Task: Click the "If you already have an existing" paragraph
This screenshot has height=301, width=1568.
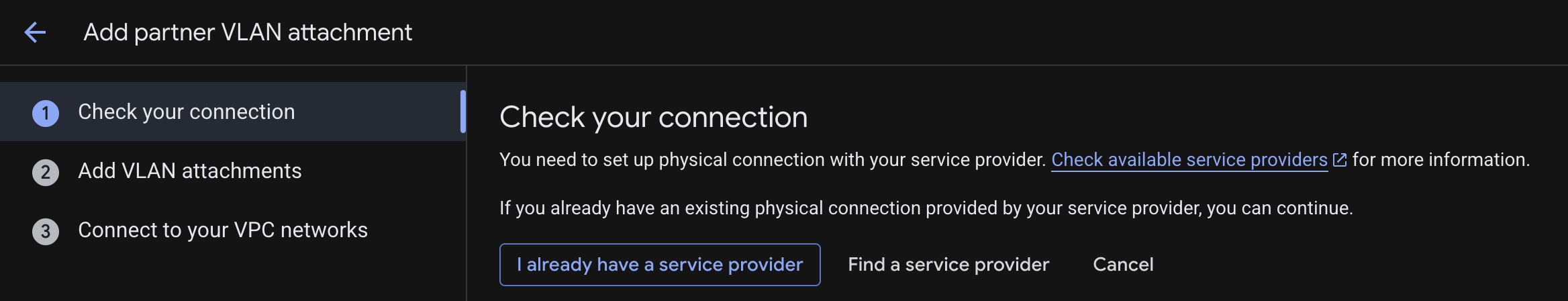Action: [x=926, y=208]
